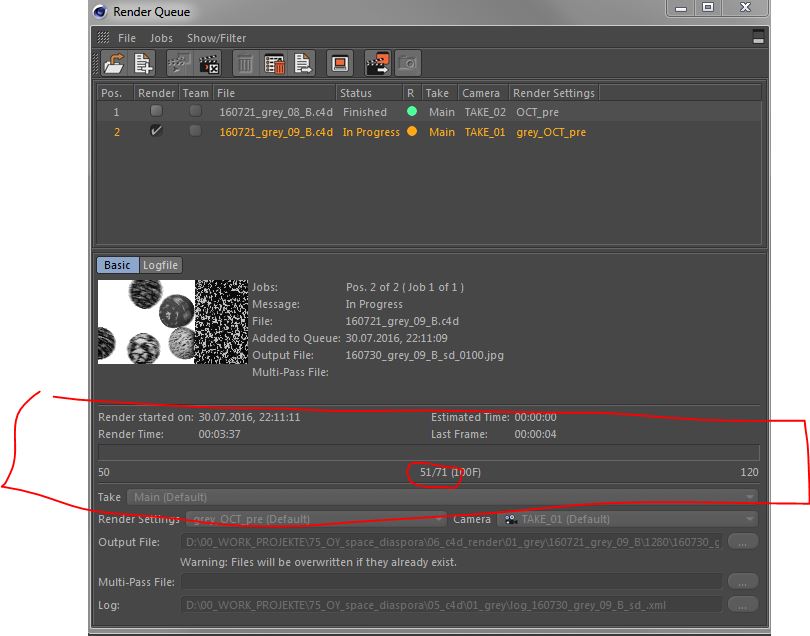Click green status dot of grey_08_B job
The height and width of the screenshot is (636, 810).
pos(412,111)
